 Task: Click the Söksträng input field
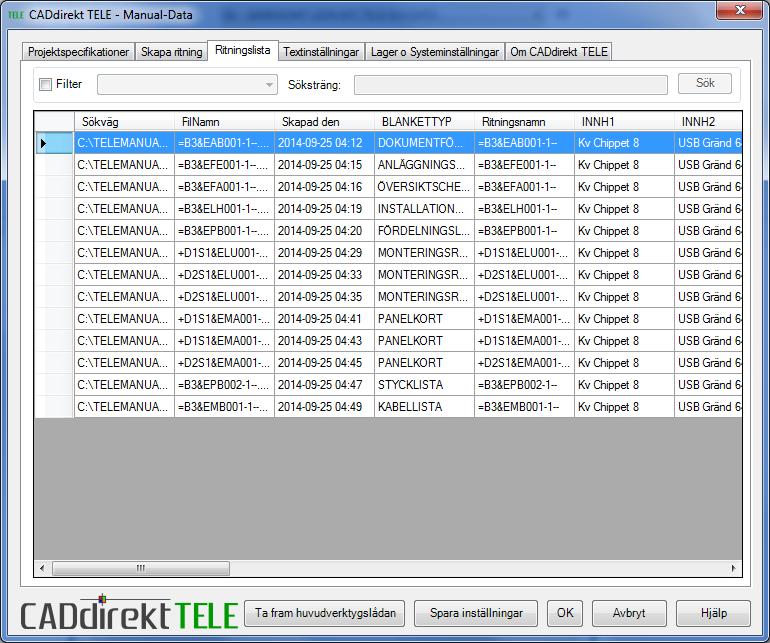(511, 84)
